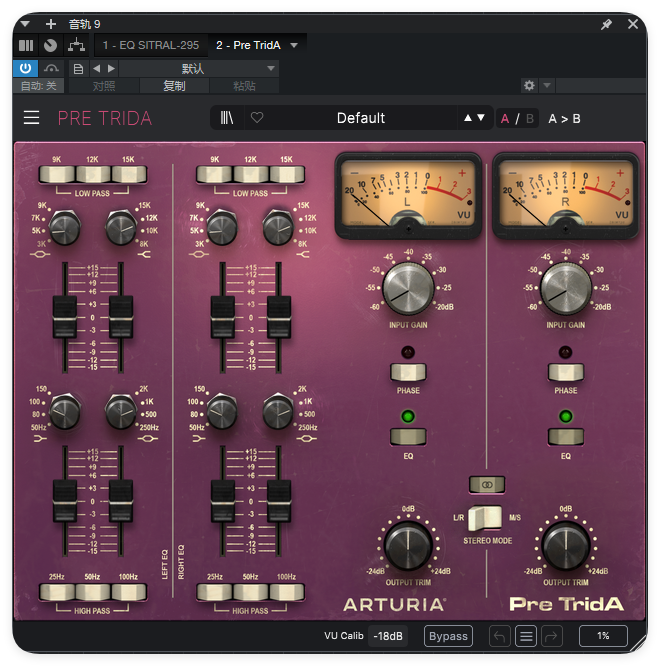660x666 pixels.
Task: Toggle left EQ 25Hz high pass button
Action: coord(57,592)
